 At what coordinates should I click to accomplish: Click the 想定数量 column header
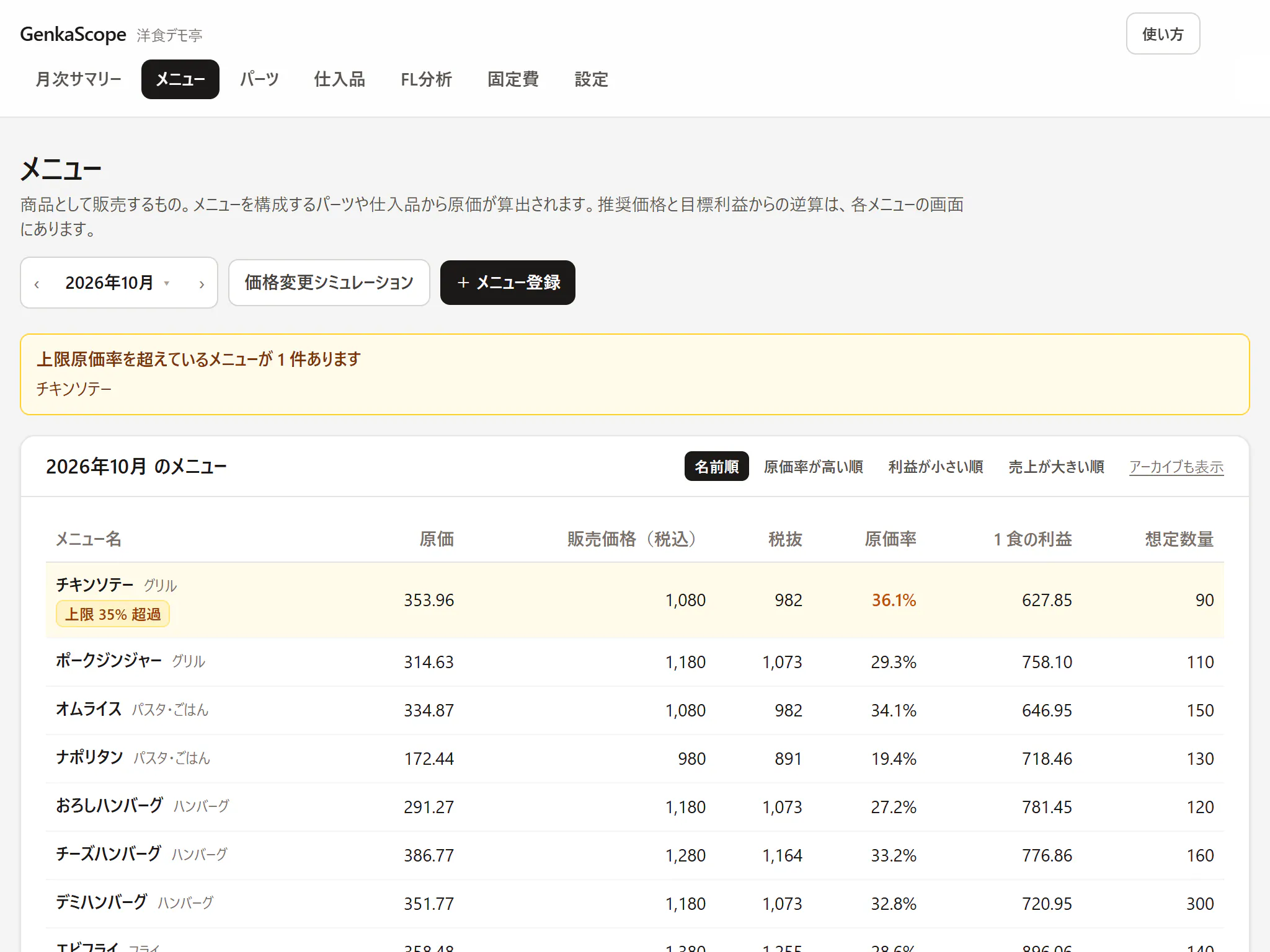pos(1179,539)
